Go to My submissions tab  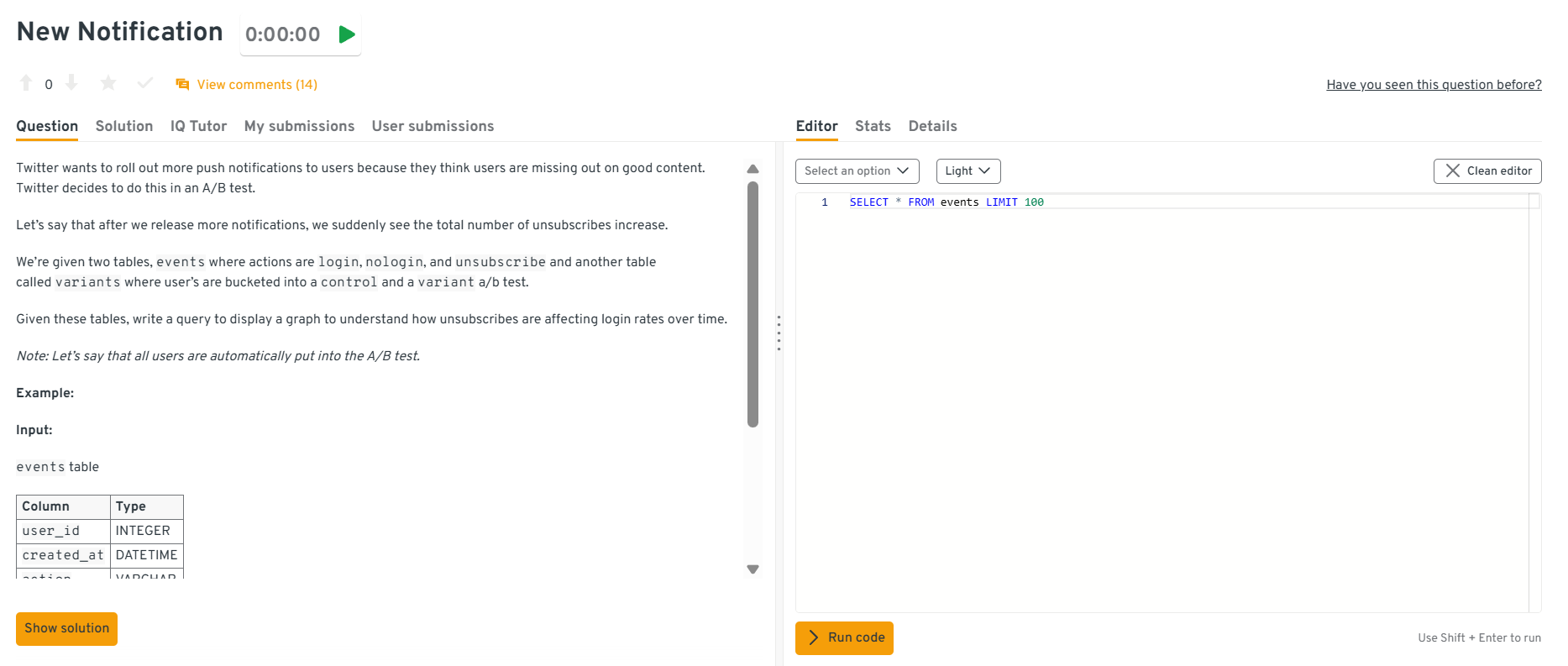(x=299, y=126)
